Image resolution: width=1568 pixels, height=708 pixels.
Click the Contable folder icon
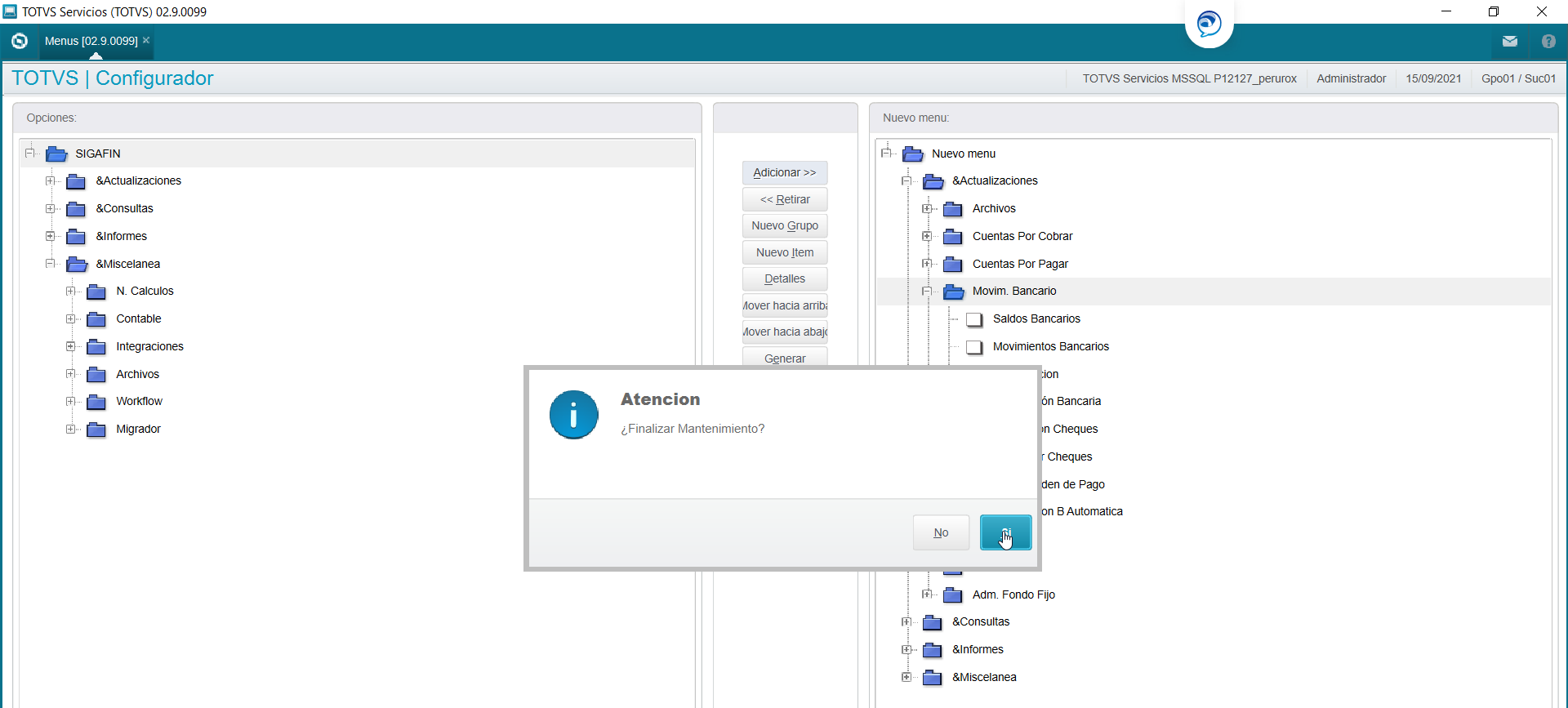tap(96, 319)
